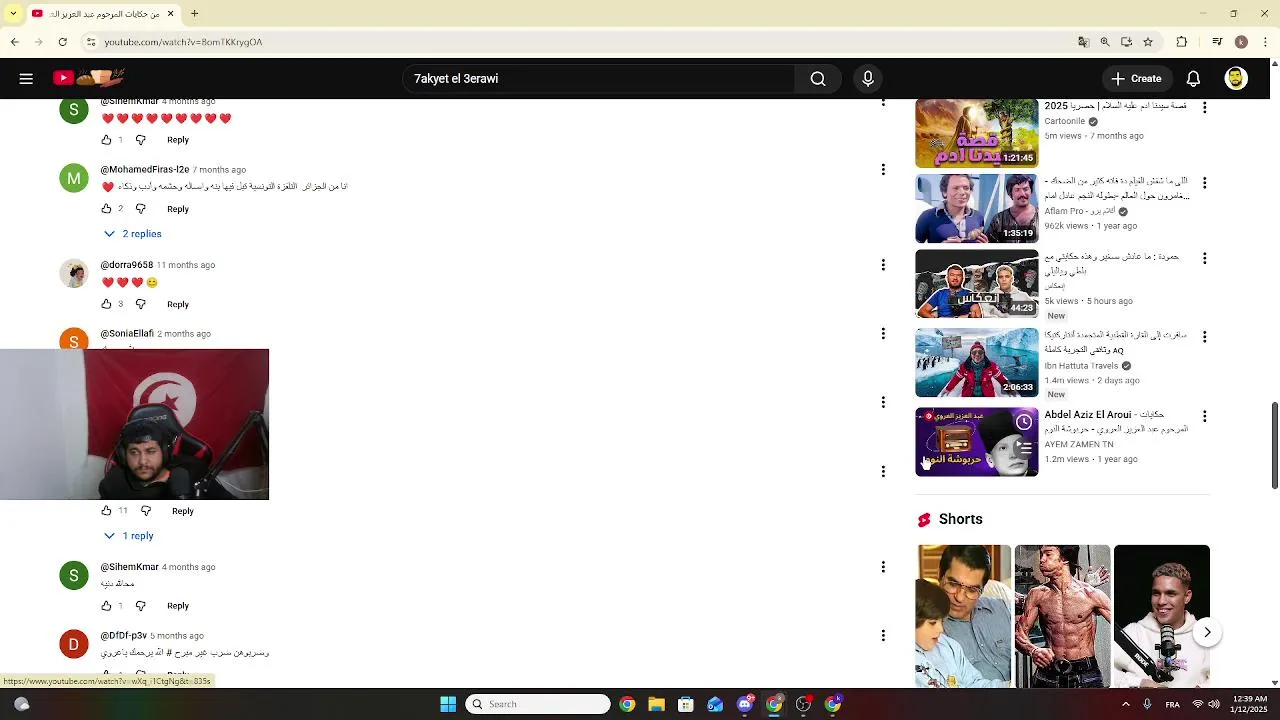Open the Windows Start menu
This screenshot has width=1280, height=720.
448,704
